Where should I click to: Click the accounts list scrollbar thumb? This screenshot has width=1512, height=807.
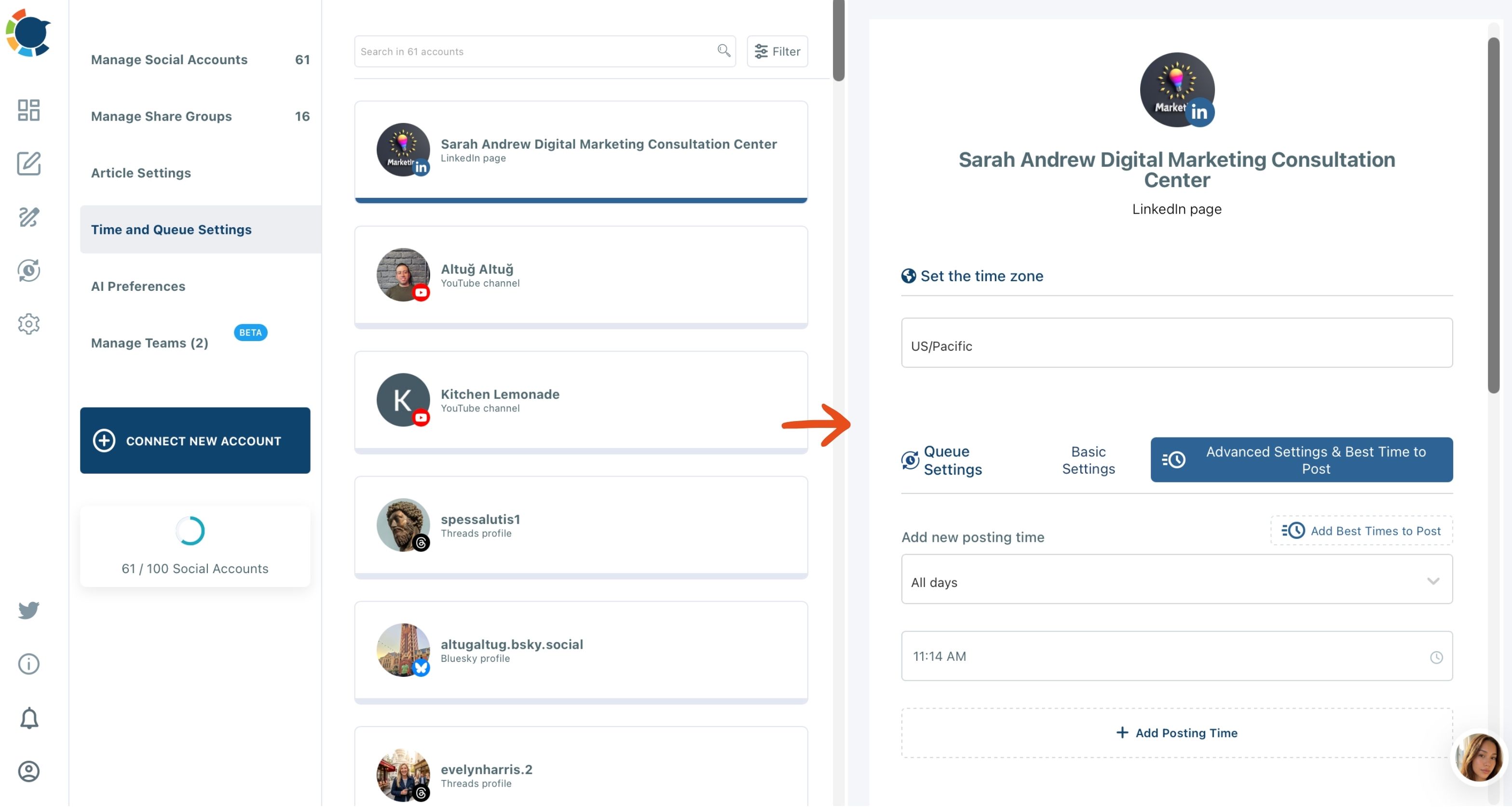838,40
